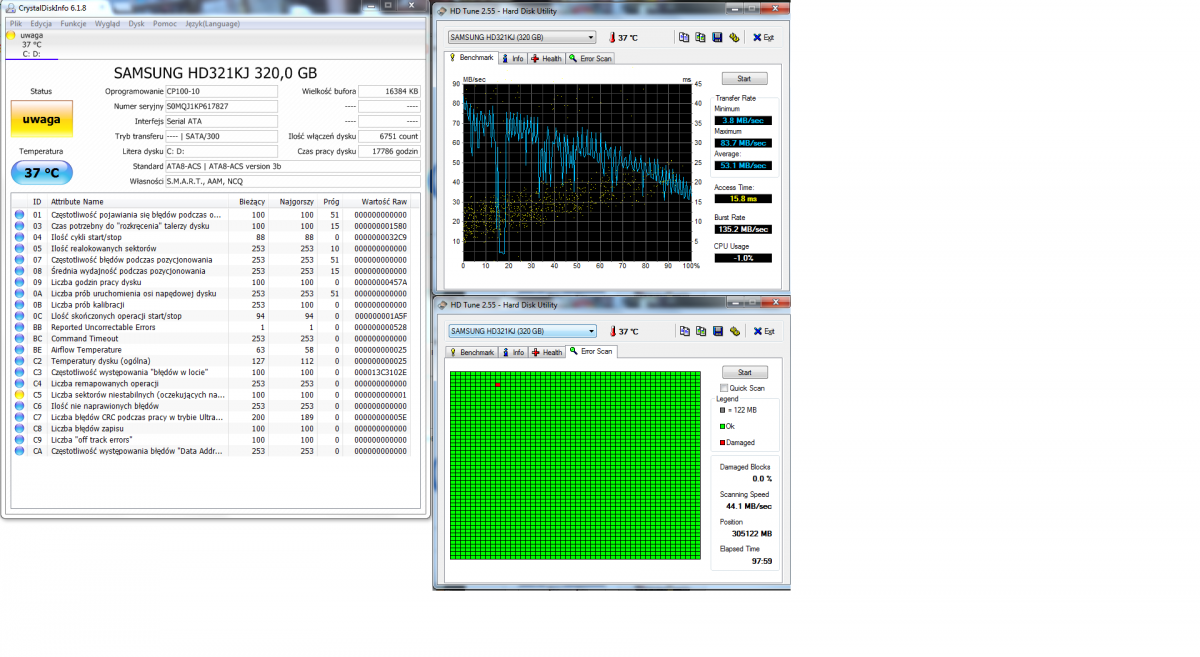Switch to Benchmark tab in Error Scan window

(472, 352)
